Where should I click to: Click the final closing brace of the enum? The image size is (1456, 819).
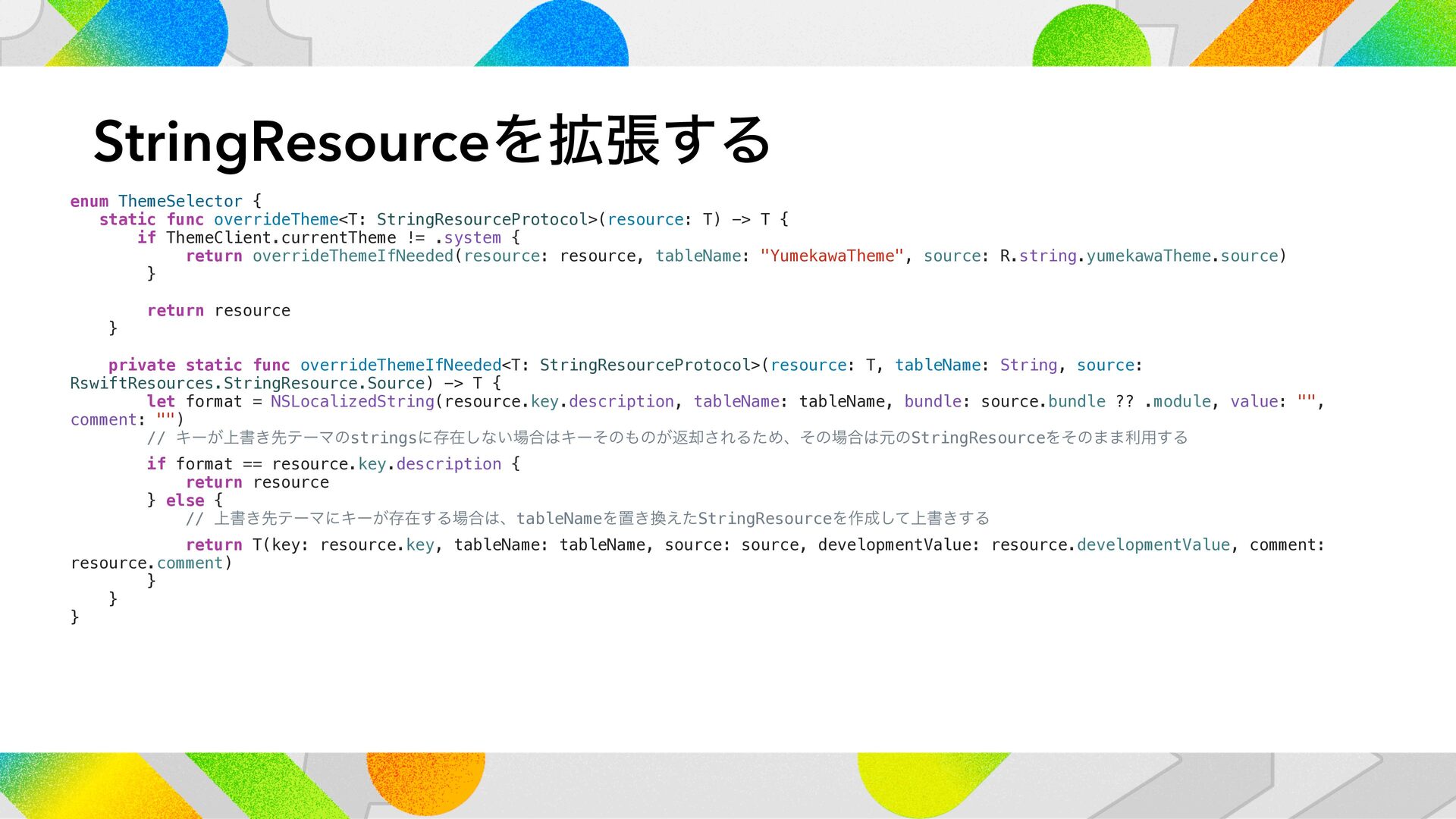pyautogui.click(x=74, y=617)
